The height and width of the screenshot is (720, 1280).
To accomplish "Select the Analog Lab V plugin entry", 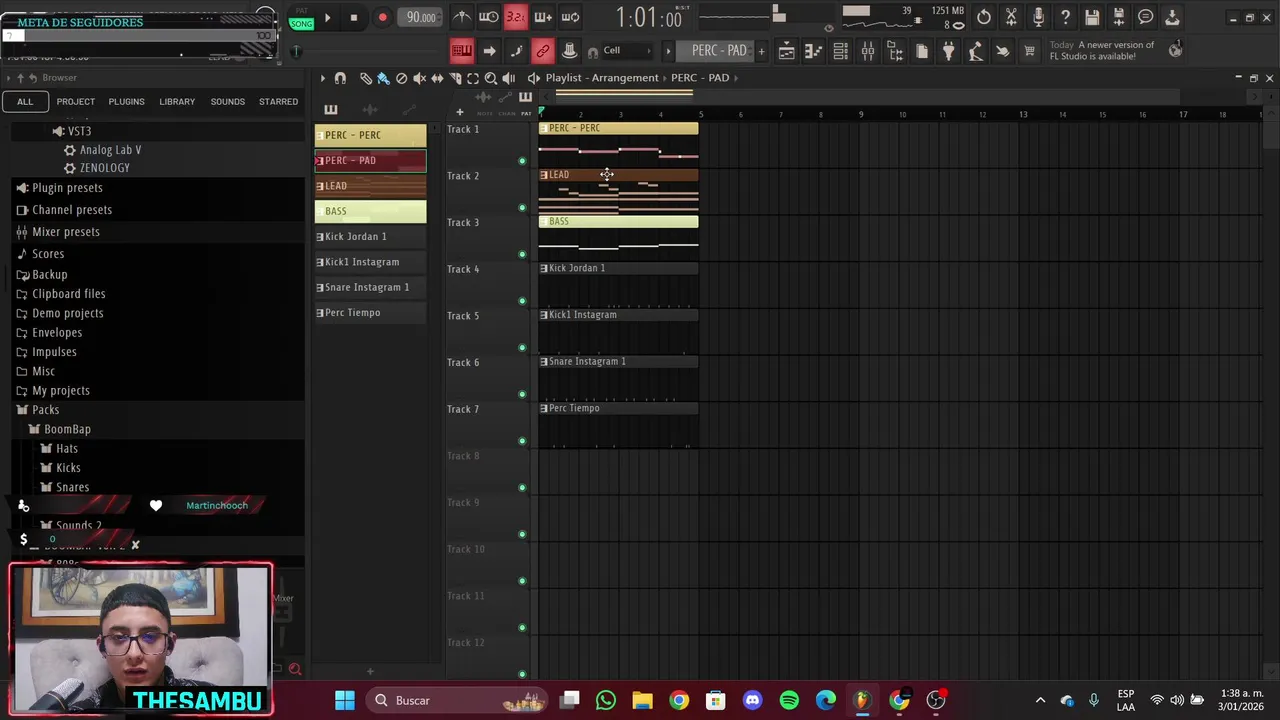I will click(110, 150).
